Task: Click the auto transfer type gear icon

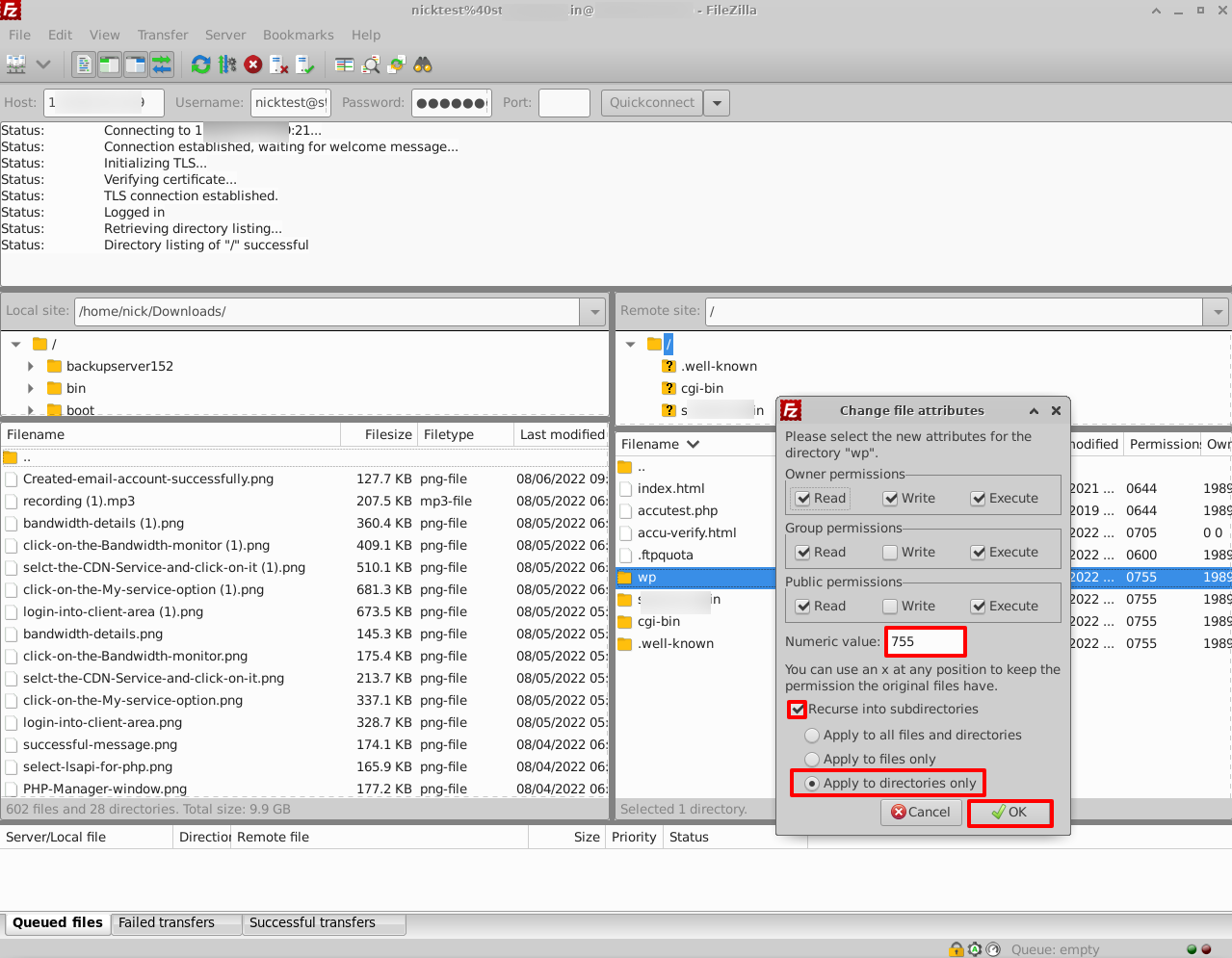Action: [975, 949]
